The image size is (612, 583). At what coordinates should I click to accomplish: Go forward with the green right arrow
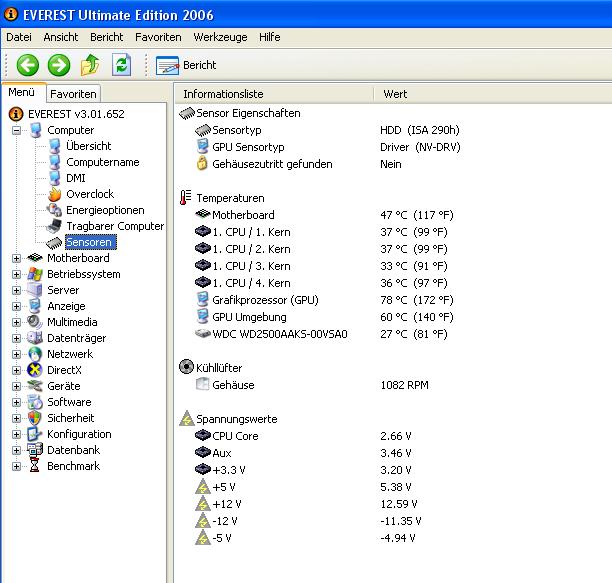[x=59, y=65]
